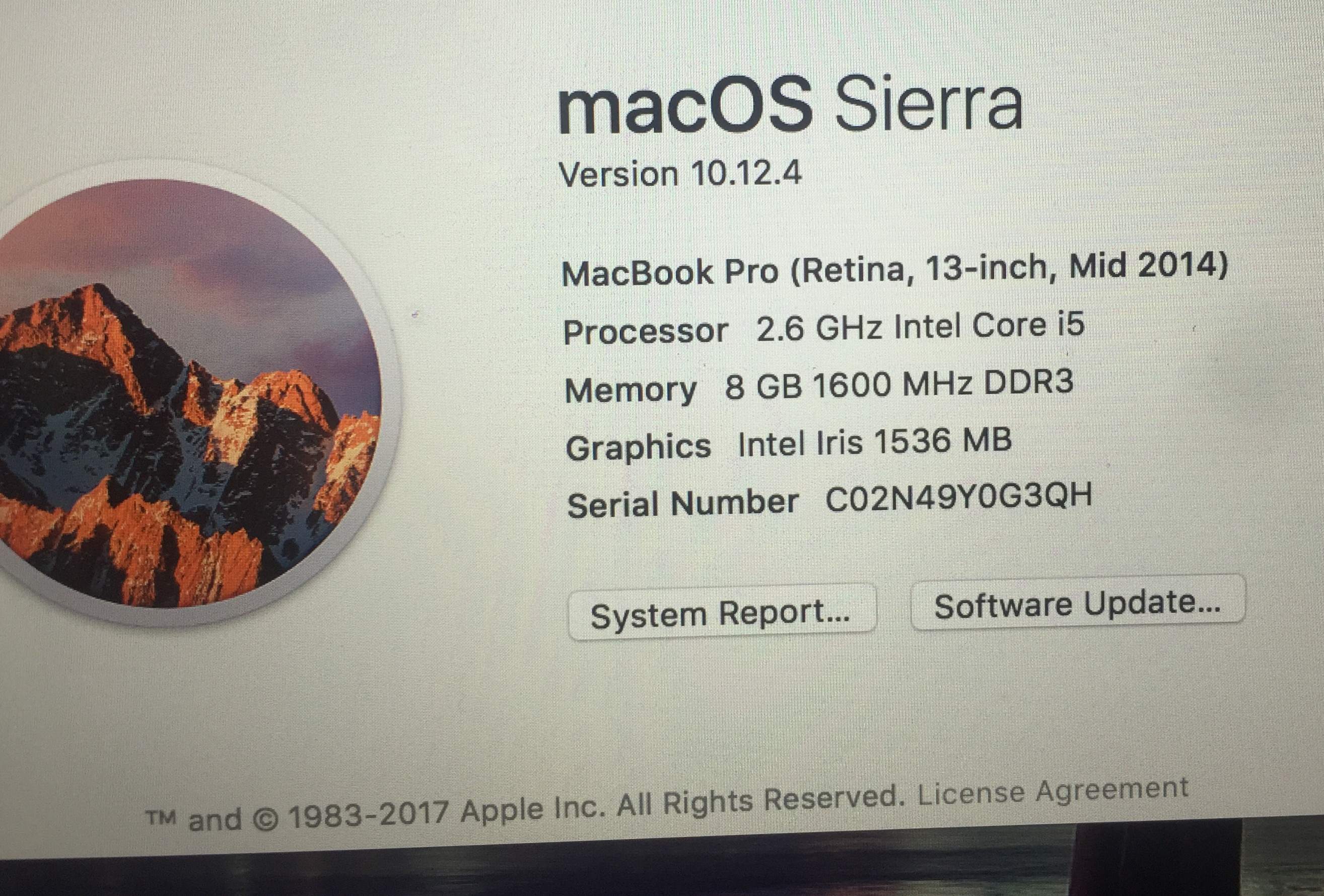
Task: Open the License Agreement link
Action: pyautogui.click(x=1053, y=792)
